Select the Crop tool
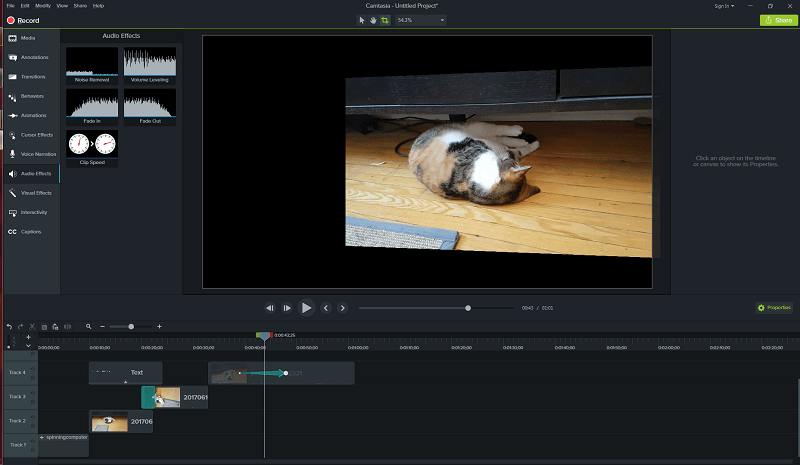Screen dimensions: 800x465 [385, 20]
